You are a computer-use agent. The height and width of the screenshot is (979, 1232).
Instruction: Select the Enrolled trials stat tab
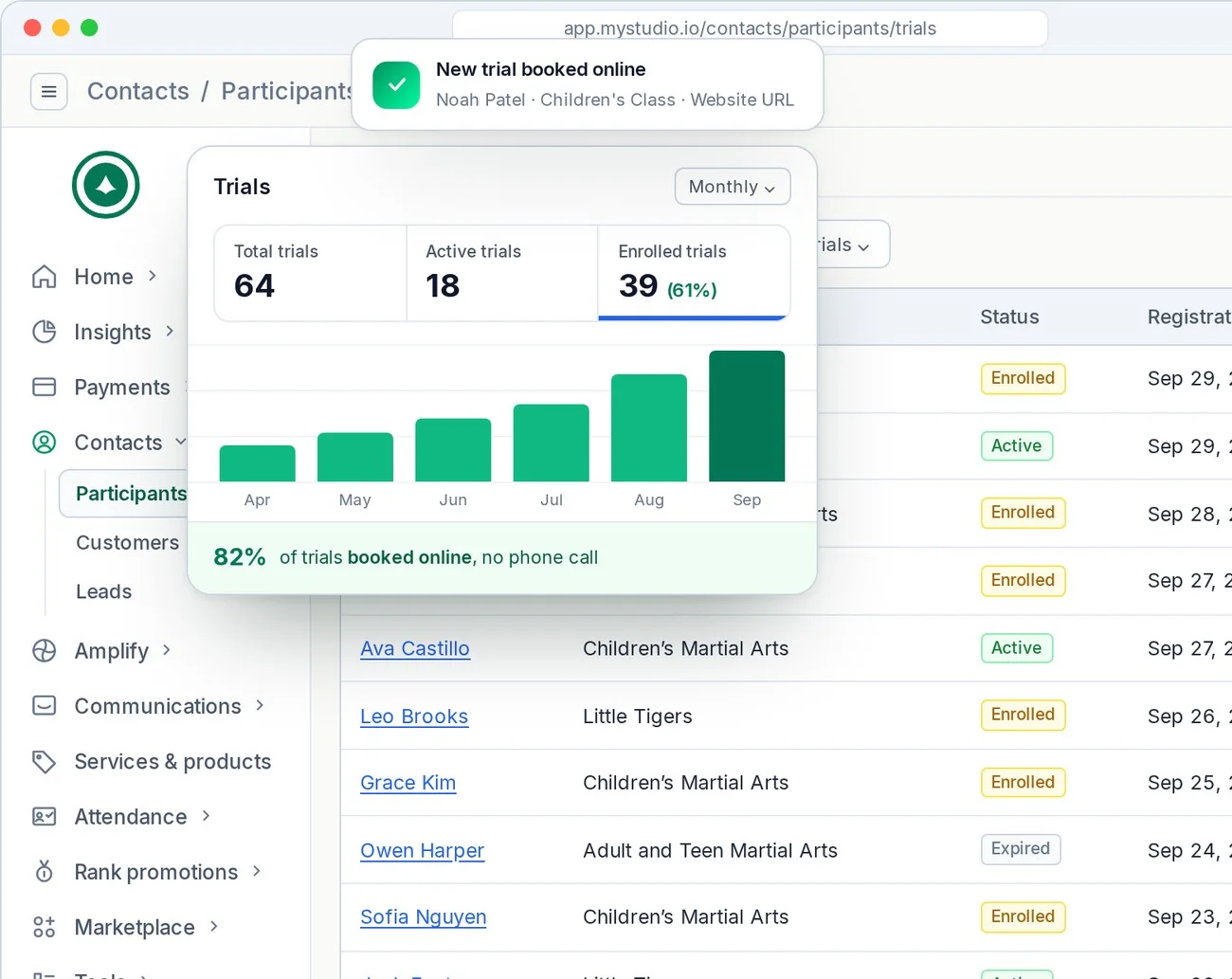(x=694, y=273)
